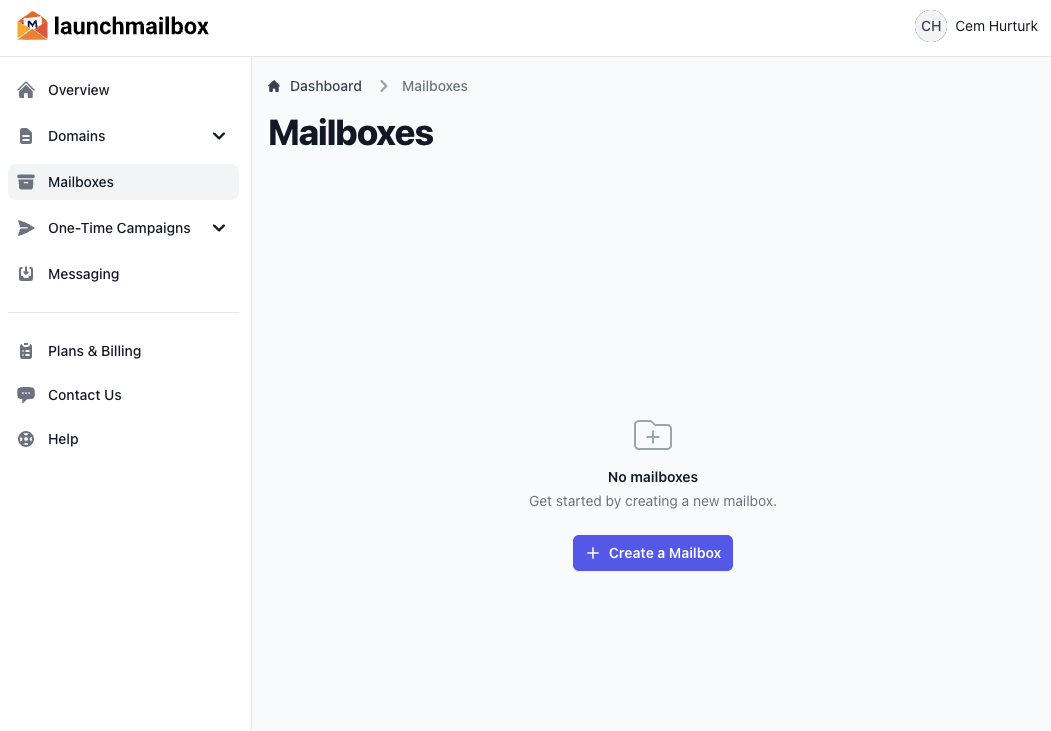Open the CH user account menu
The image size is (1051, 731).
click(x=930, y=26)
